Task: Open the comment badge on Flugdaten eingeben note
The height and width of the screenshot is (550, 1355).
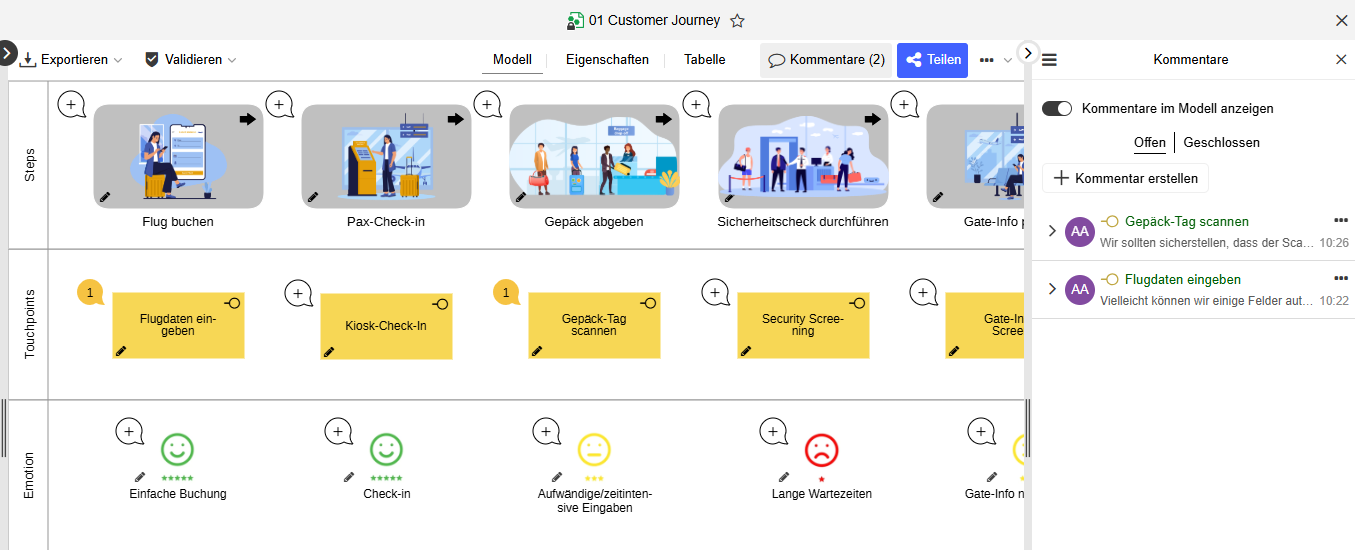Action: point(90,292)
